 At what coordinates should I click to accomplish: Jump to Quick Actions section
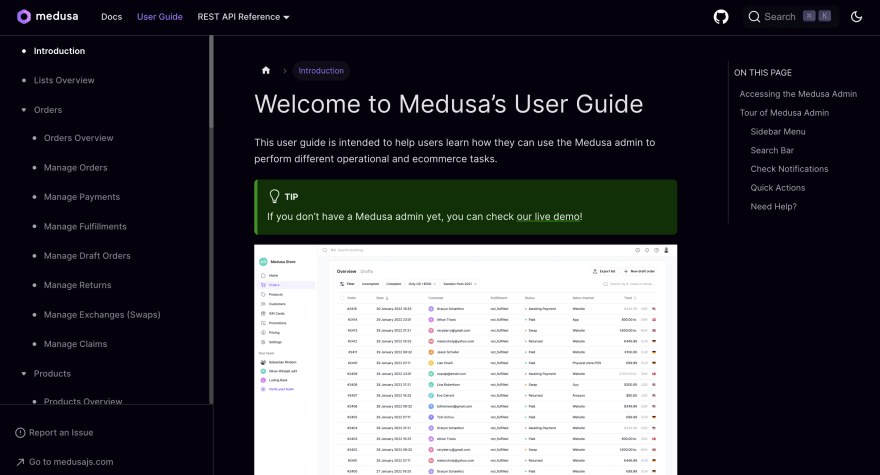tap(778, 188)
